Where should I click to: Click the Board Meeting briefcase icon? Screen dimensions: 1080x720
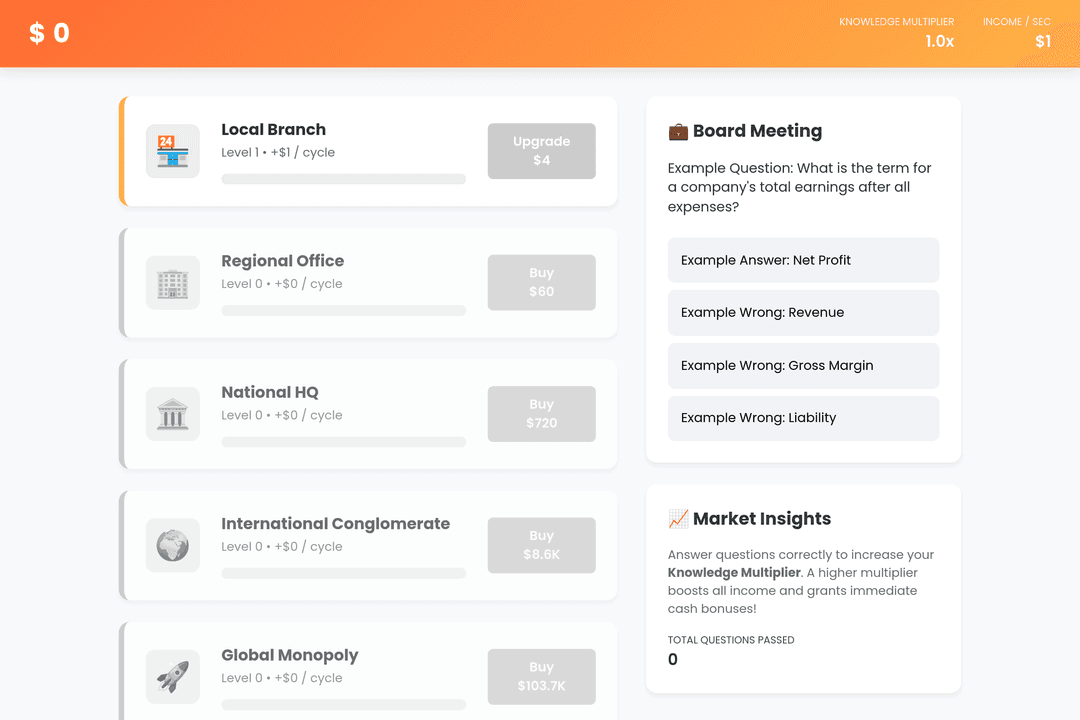[678, 131]
